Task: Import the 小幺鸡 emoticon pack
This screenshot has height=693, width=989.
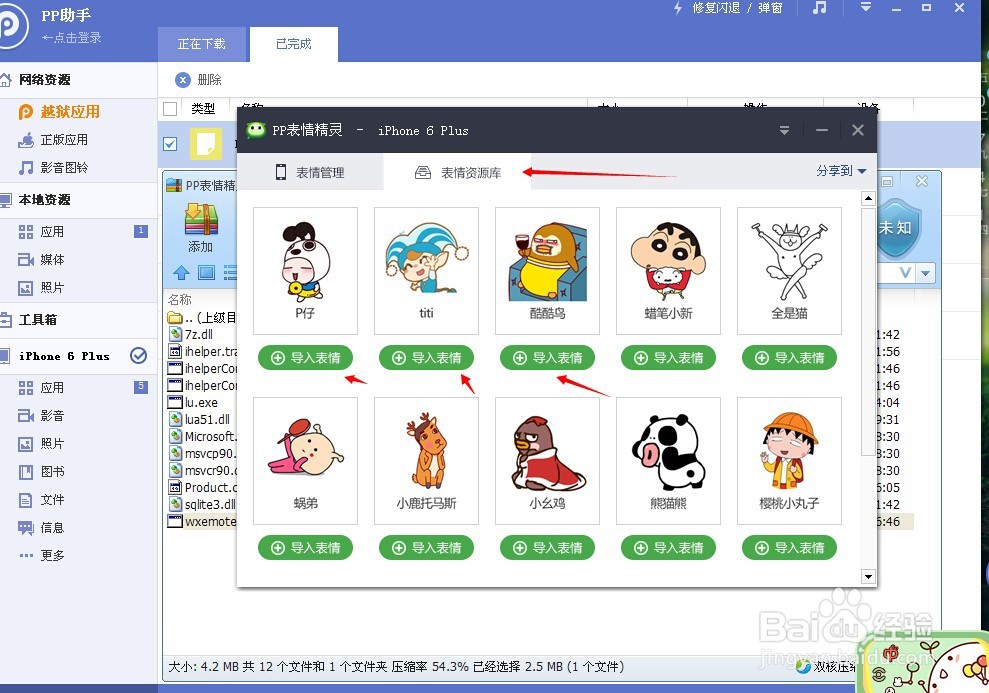Action: coord(547,548)
